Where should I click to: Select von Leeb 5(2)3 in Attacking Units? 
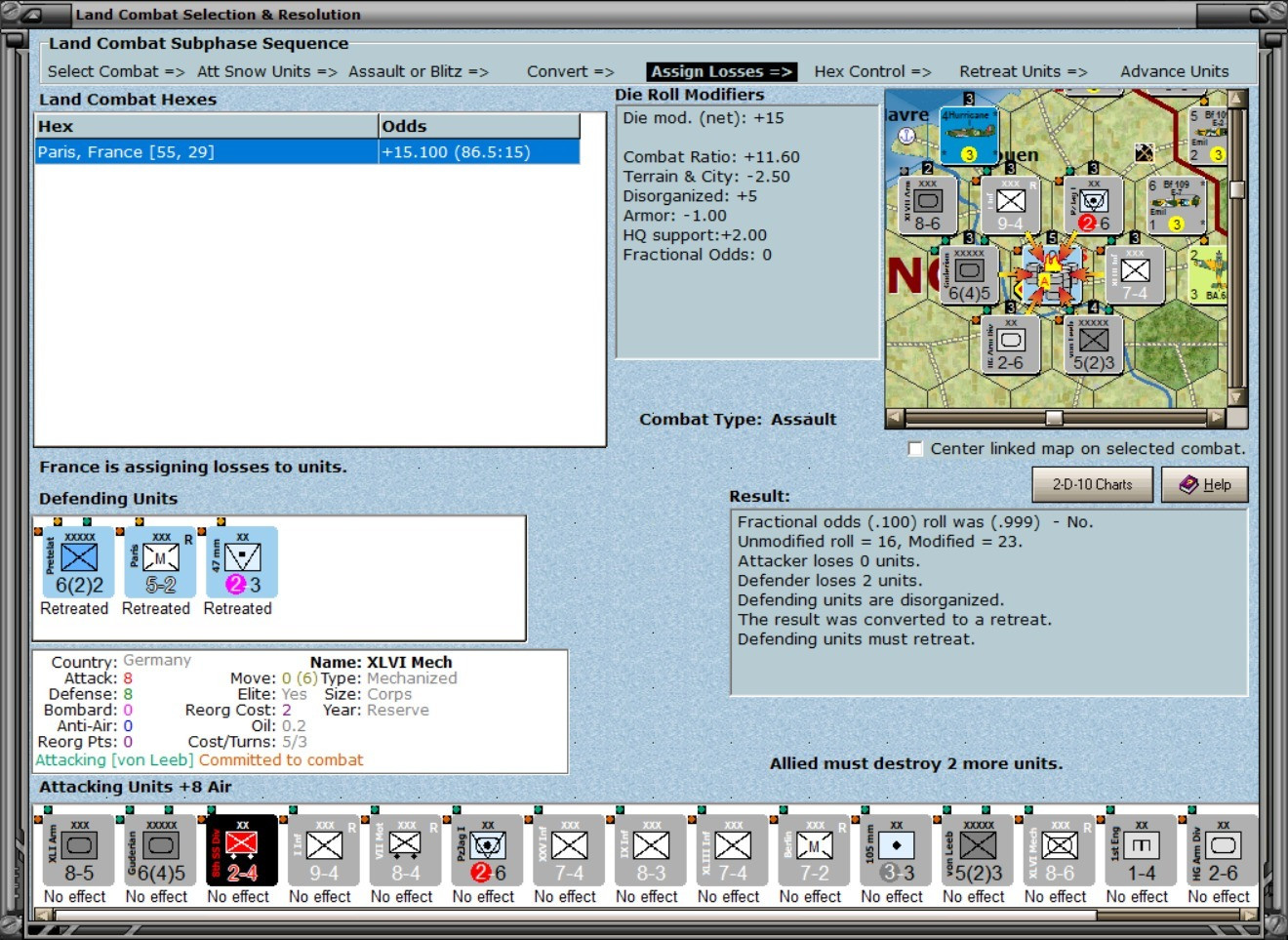976,851
